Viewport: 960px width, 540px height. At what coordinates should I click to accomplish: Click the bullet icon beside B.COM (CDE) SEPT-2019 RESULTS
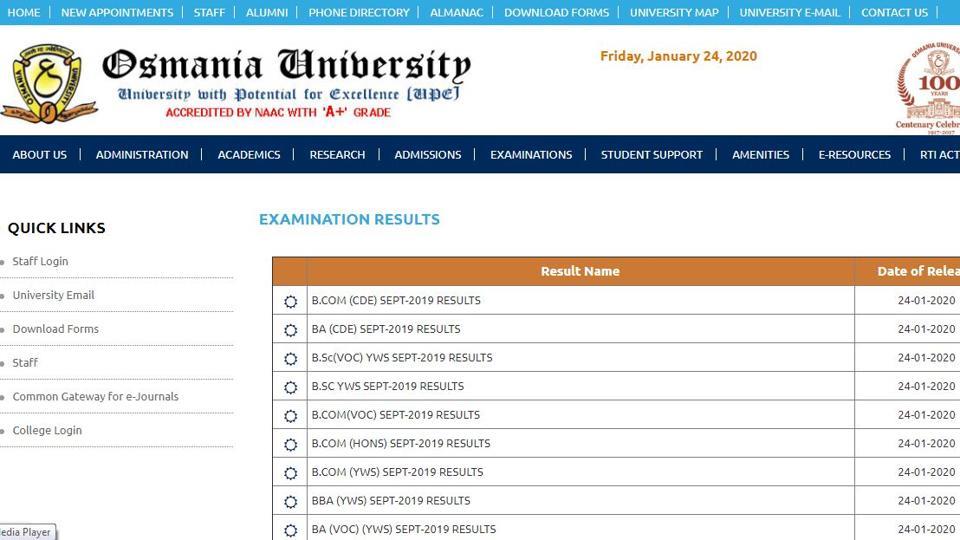point(291,301)
